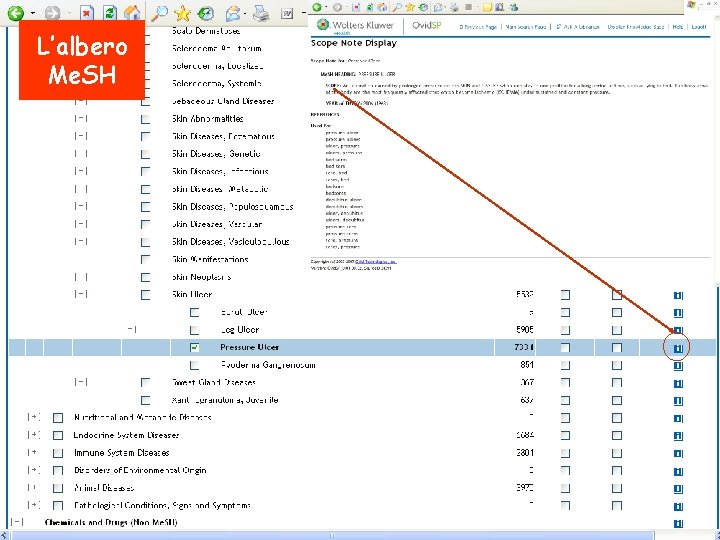Image resolution: width=720 pixels, height=540 pixels.
Task: Open scope note icon for Animal Diseases
Action: tap(678, 489)
